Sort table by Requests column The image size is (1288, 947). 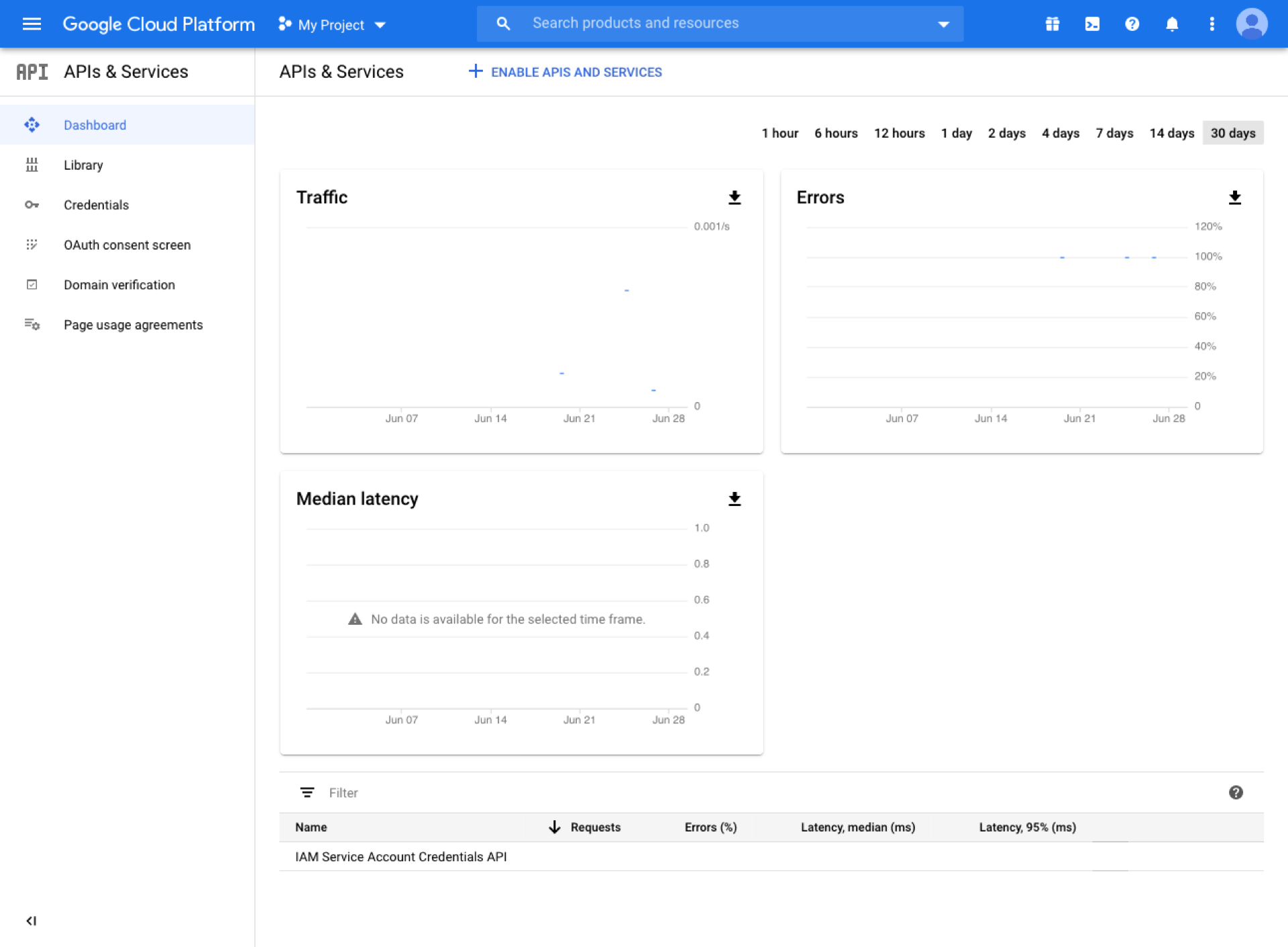tap(595, 828)
